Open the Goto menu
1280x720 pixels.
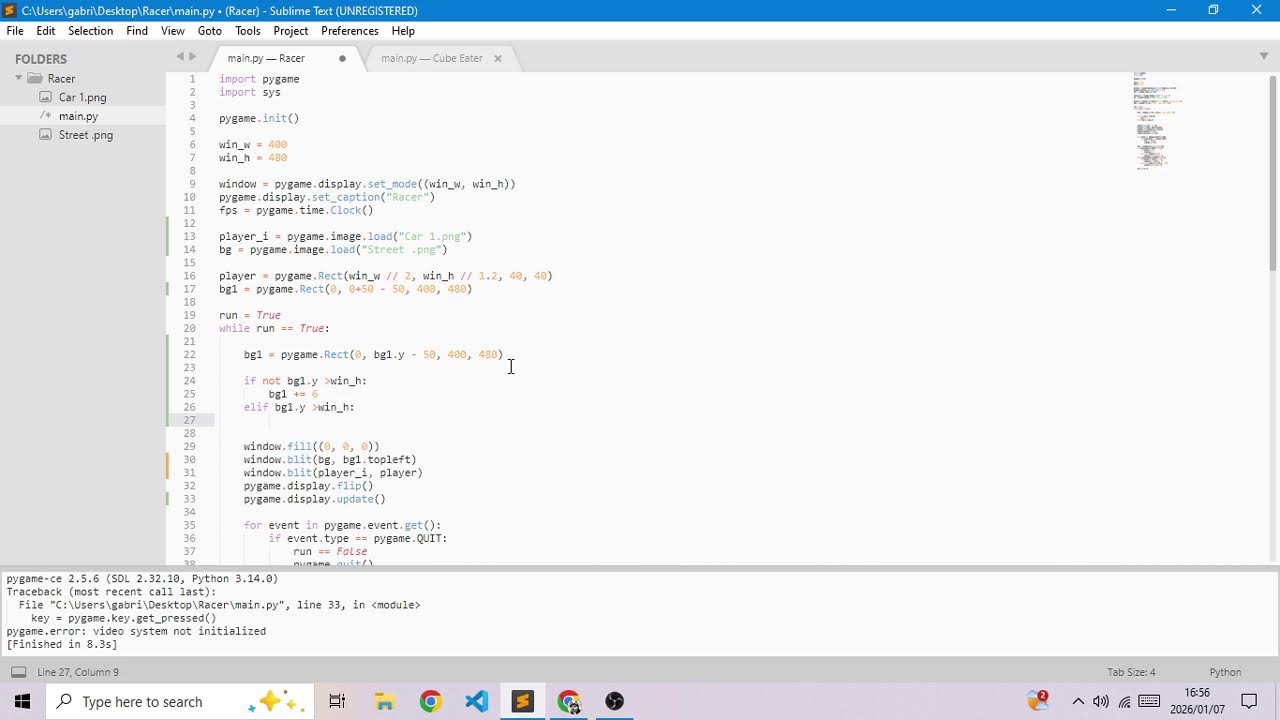coord(210,31)
